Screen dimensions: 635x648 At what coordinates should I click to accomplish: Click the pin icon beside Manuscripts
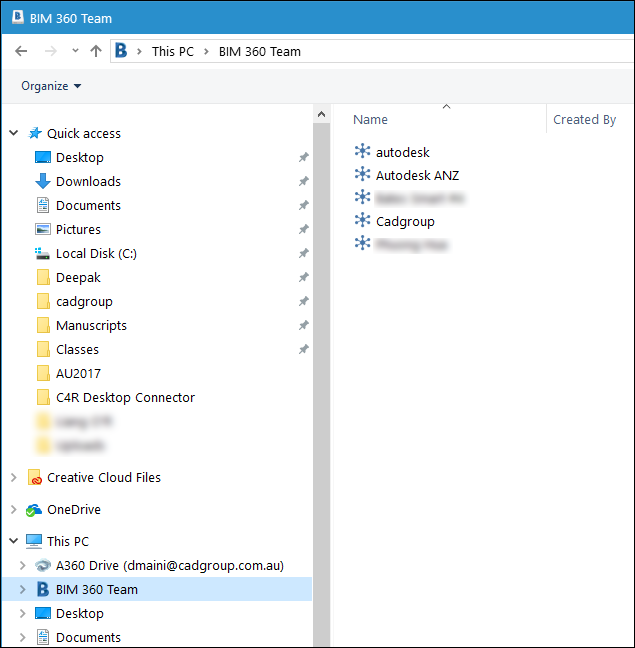(x=304, y=326)
